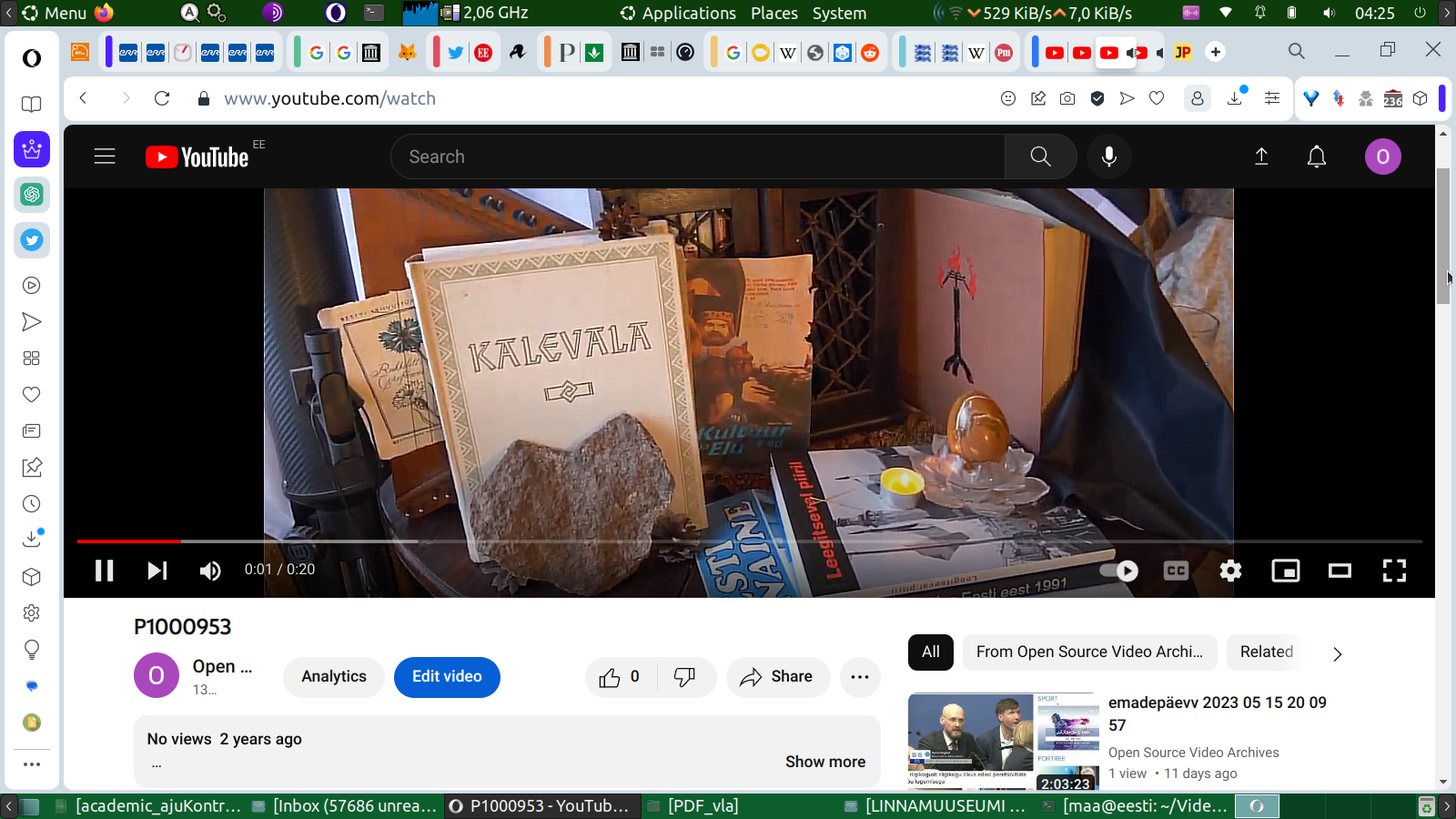Click the channel avatar under the video title
The width and height of the screenshot is (1456, 819).
[x=157, y=676]
